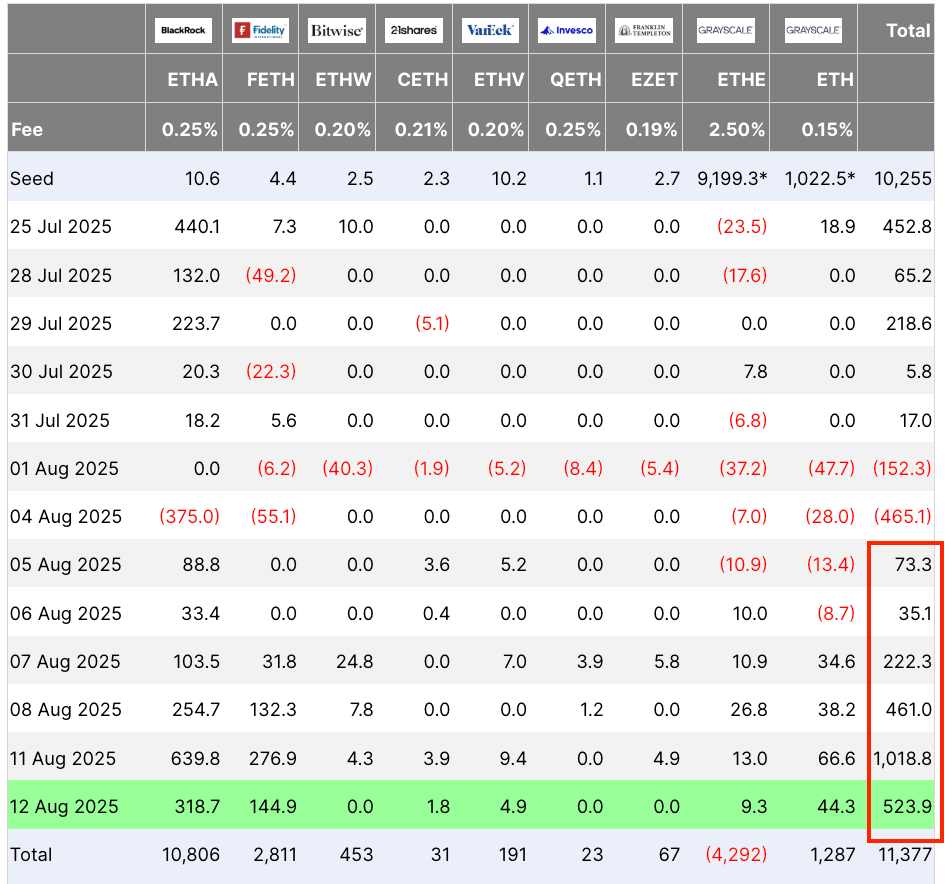Click the highlighted 12 Aug 2025 row label
The height and width of the screenshot is (884, 947).
click(x=64, y=807)
